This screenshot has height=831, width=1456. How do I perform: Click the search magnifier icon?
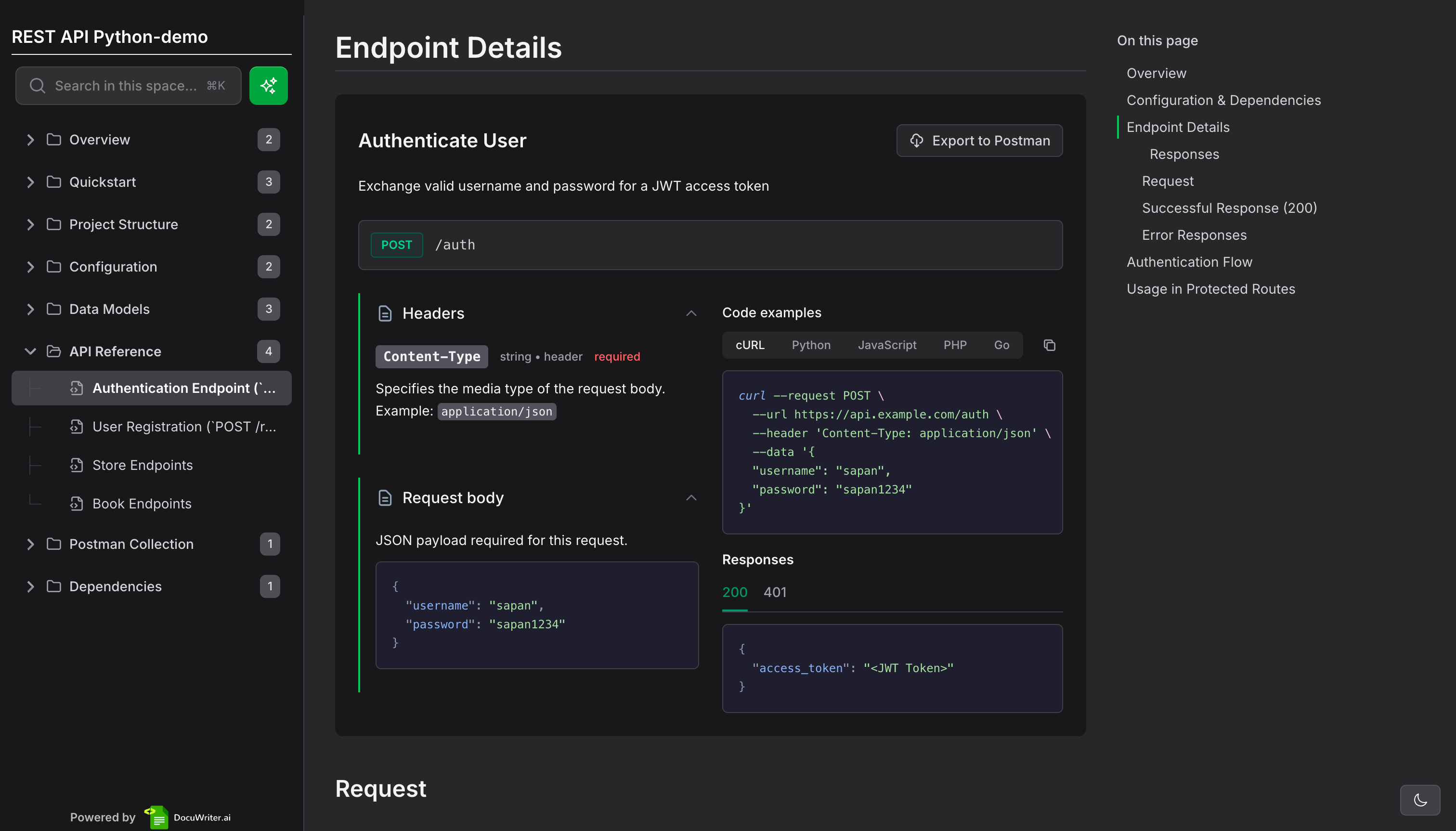pyautogui.click(x=37, y=86)
